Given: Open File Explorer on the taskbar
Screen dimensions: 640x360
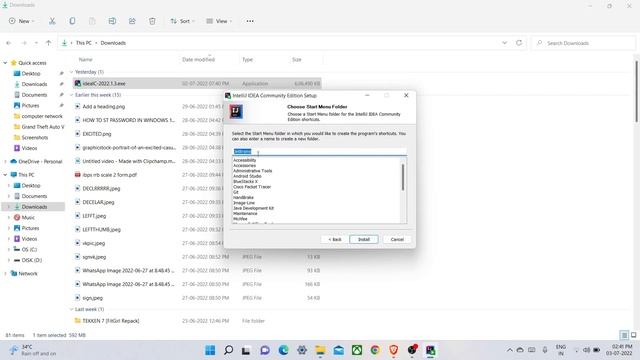Looking at the screenshot, I should (320, 350).
